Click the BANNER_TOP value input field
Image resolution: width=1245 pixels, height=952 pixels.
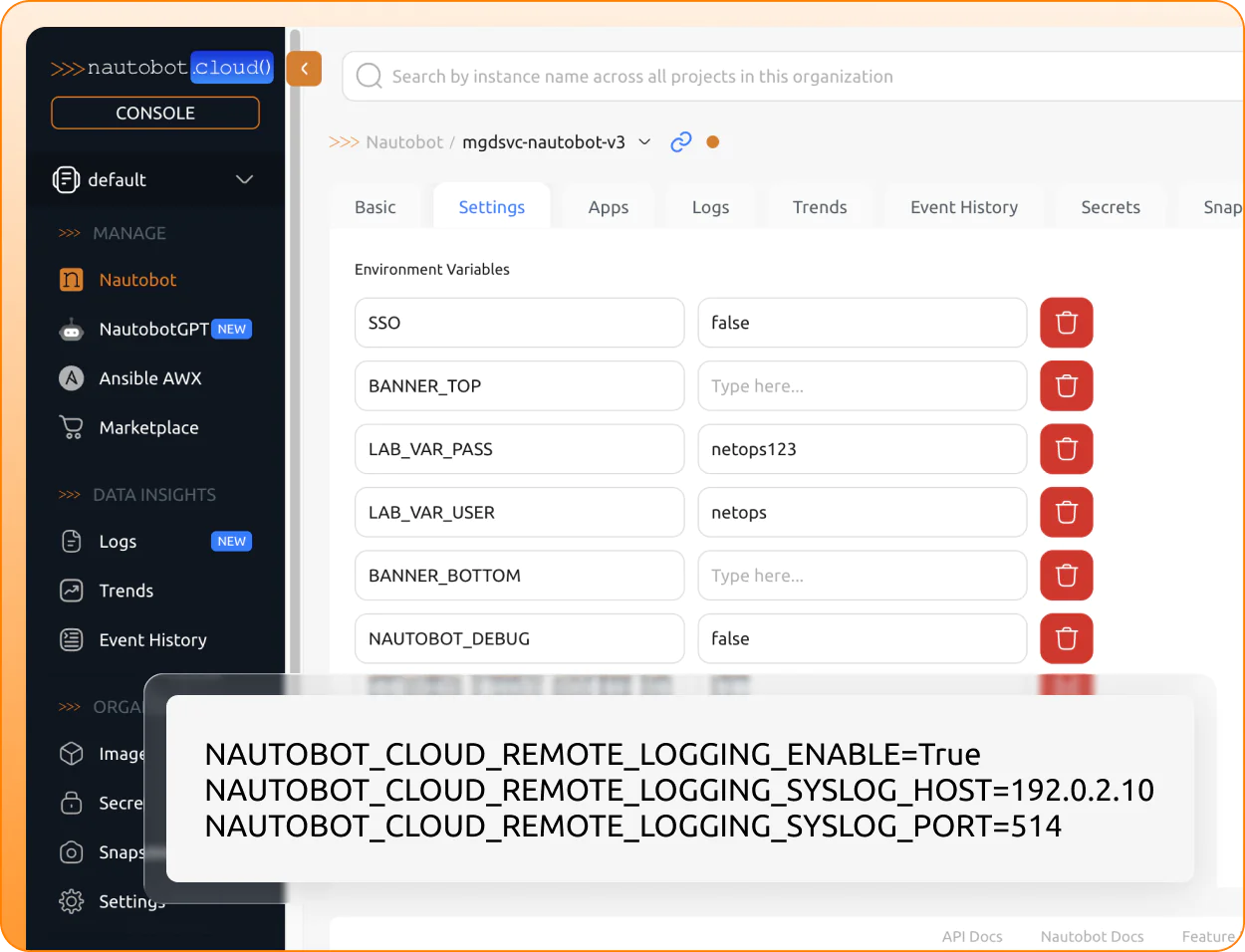pos(862,386)
